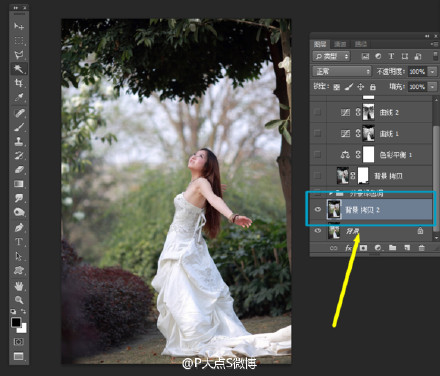The width and height of the screenshot is (440, 376).
Task: Select the Hand tool
Action: [x=19, y=285]
